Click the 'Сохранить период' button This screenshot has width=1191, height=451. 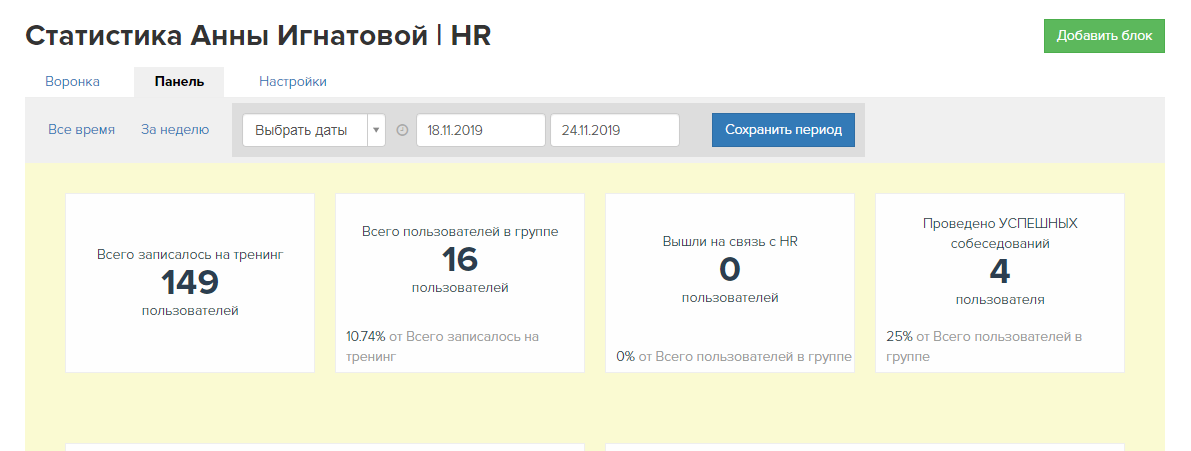point(783,130)
